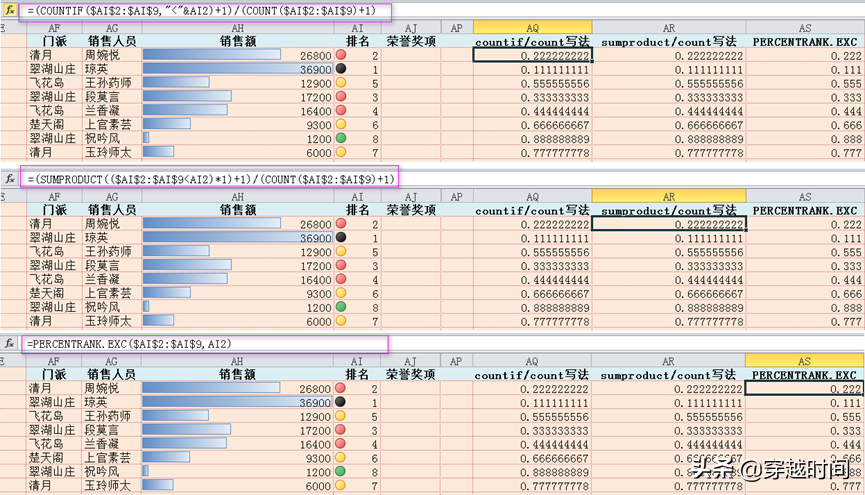
Task: Select active cell 0.222222222 in SUMPRODUCT panel's AR column
Action: [669, 224]
